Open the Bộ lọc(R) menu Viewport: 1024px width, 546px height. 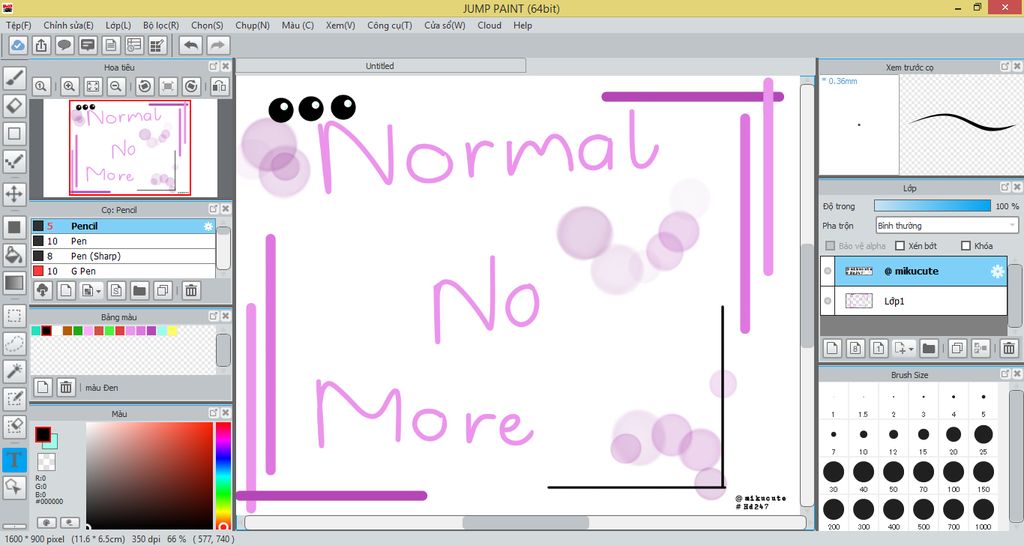pyautogui.click(x=161, y=25)
